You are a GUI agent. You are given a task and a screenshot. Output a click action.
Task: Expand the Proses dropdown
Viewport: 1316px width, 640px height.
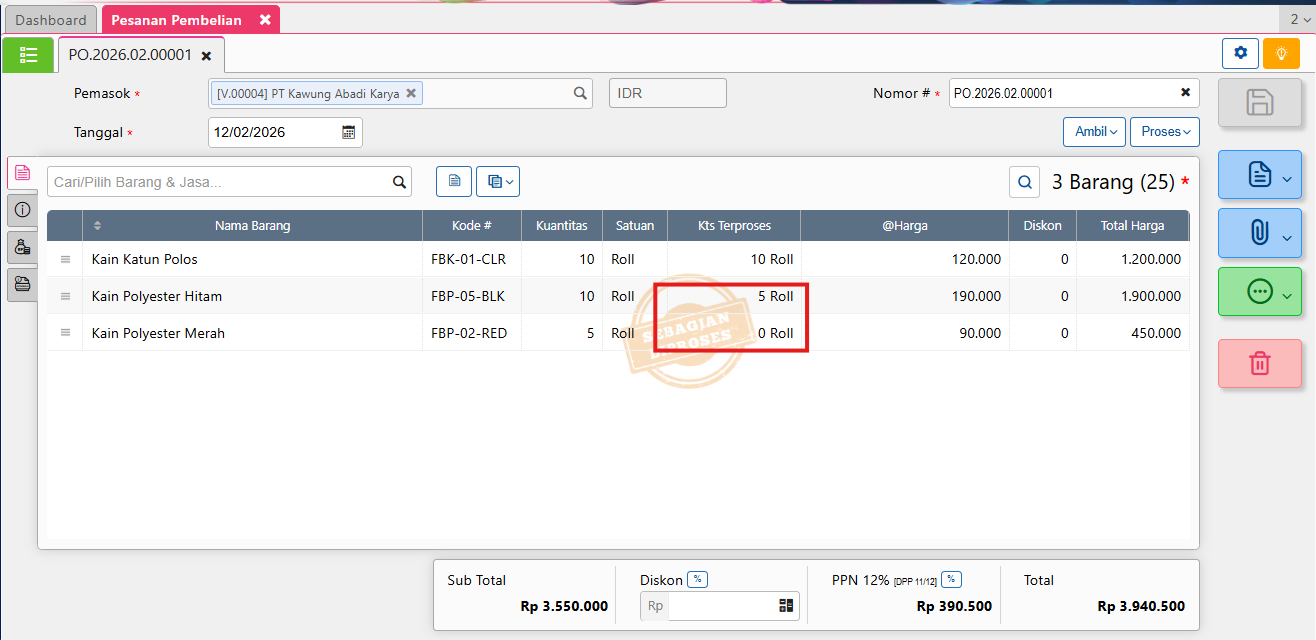1165,132
